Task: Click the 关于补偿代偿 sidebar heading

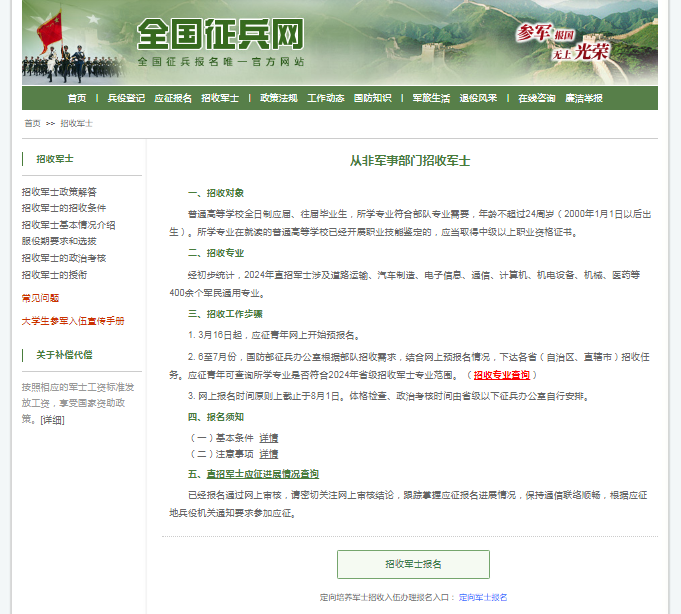Action: [x=64, y=355]
